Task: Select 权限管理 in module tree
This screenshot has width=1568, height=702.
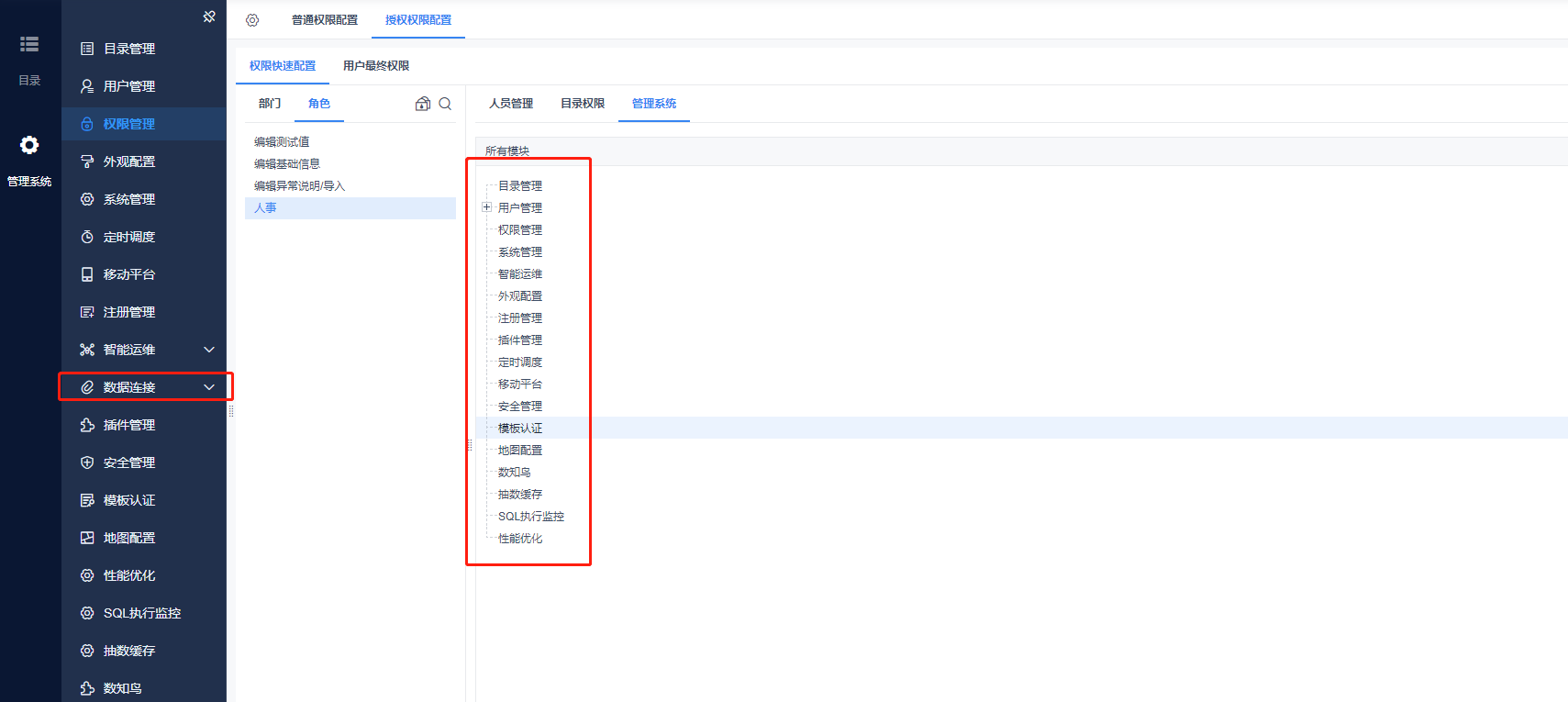Action: point(520,230)
